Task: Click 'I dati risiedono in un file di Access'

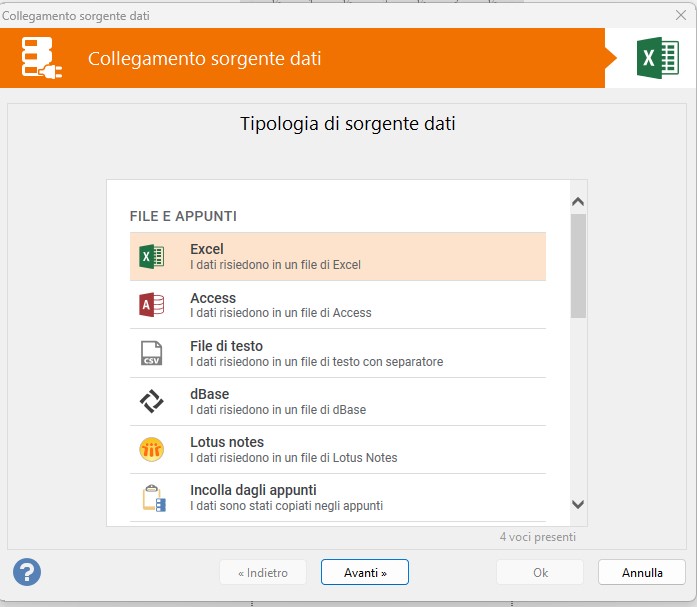Action: tap(280, 313)
